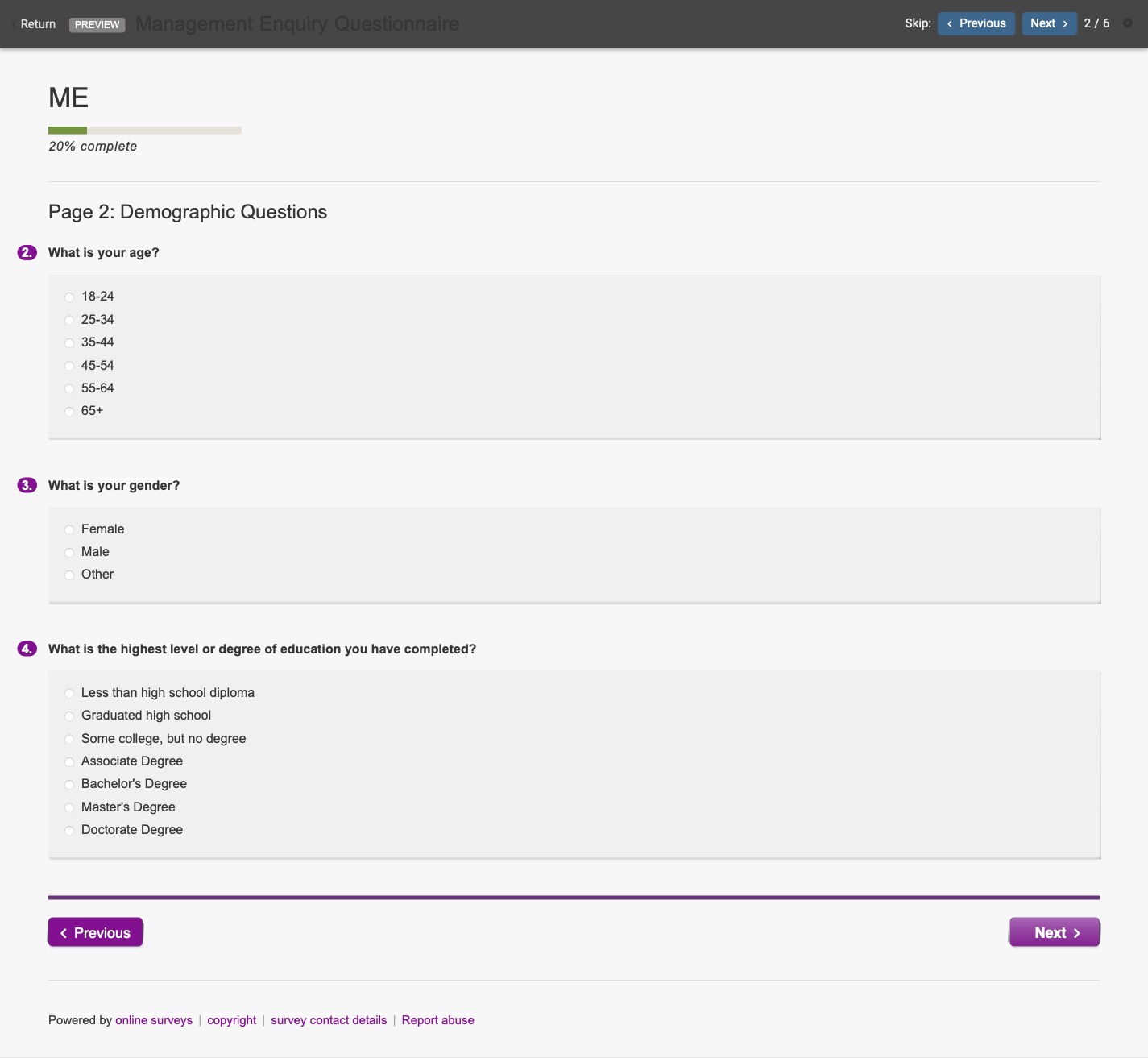Click the question text What is your age?
This screenshot has width=1148, height=1058.
[104, 253]
